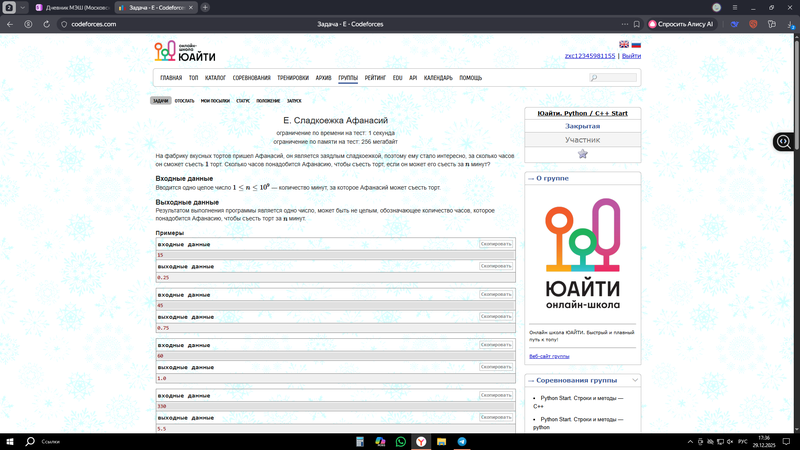Switch site language via the British flag
The image size is (800, 450).
pos(624,45)
